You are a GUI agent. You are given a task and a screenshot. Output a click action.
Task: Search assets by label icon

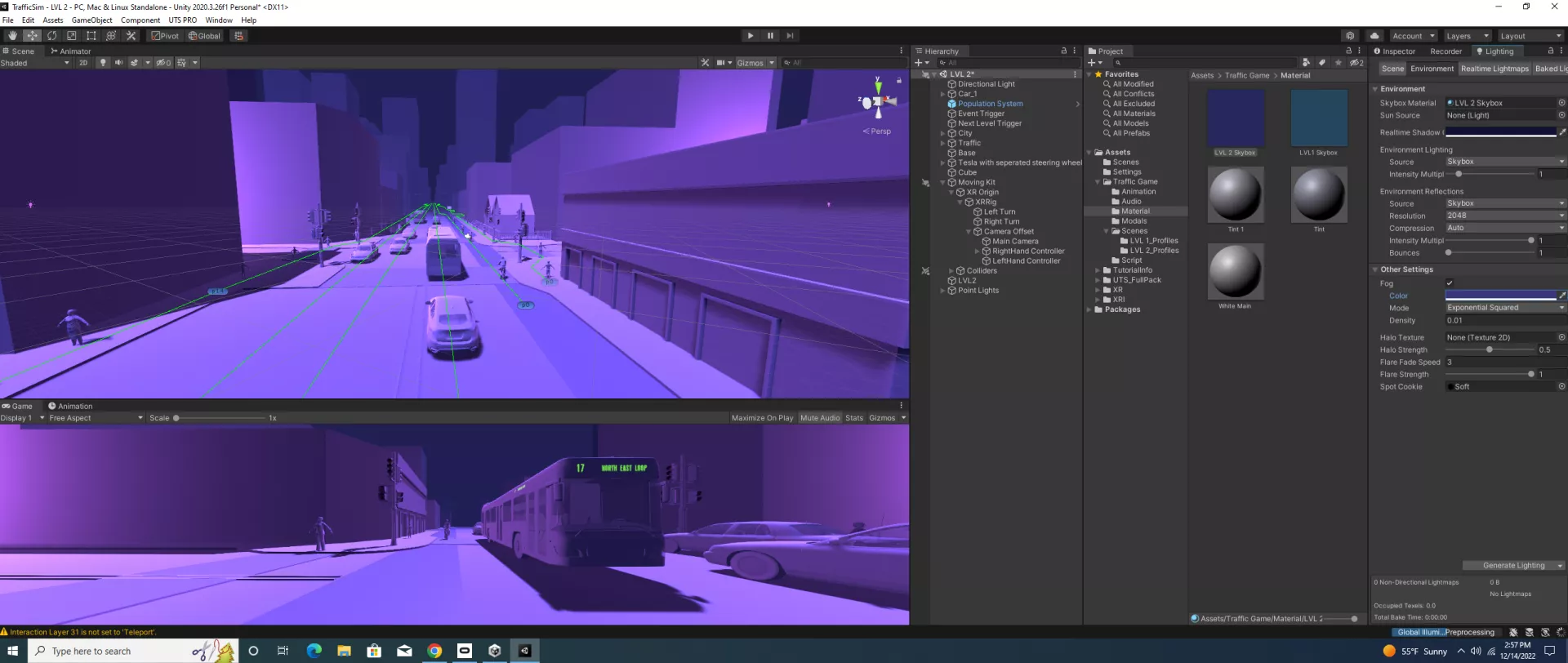(1321, 63)
